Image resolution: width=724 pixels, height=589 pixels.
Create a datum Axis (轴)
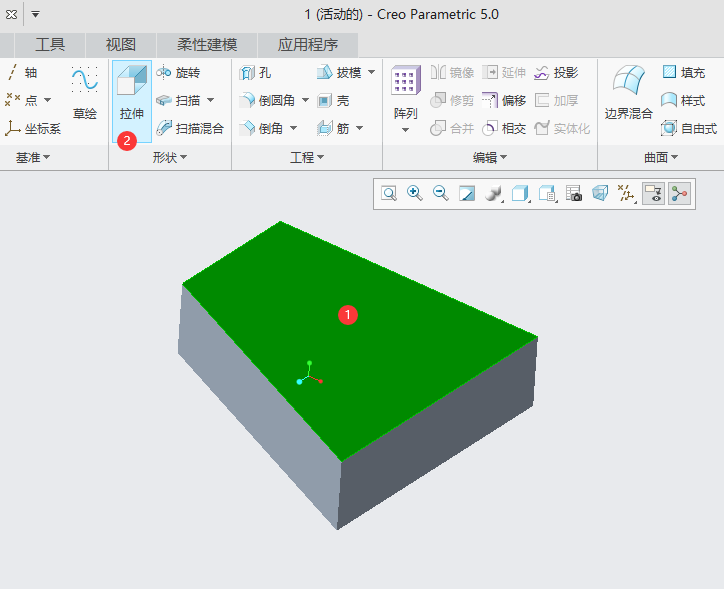pyautogui.click(x=22, y=72)
